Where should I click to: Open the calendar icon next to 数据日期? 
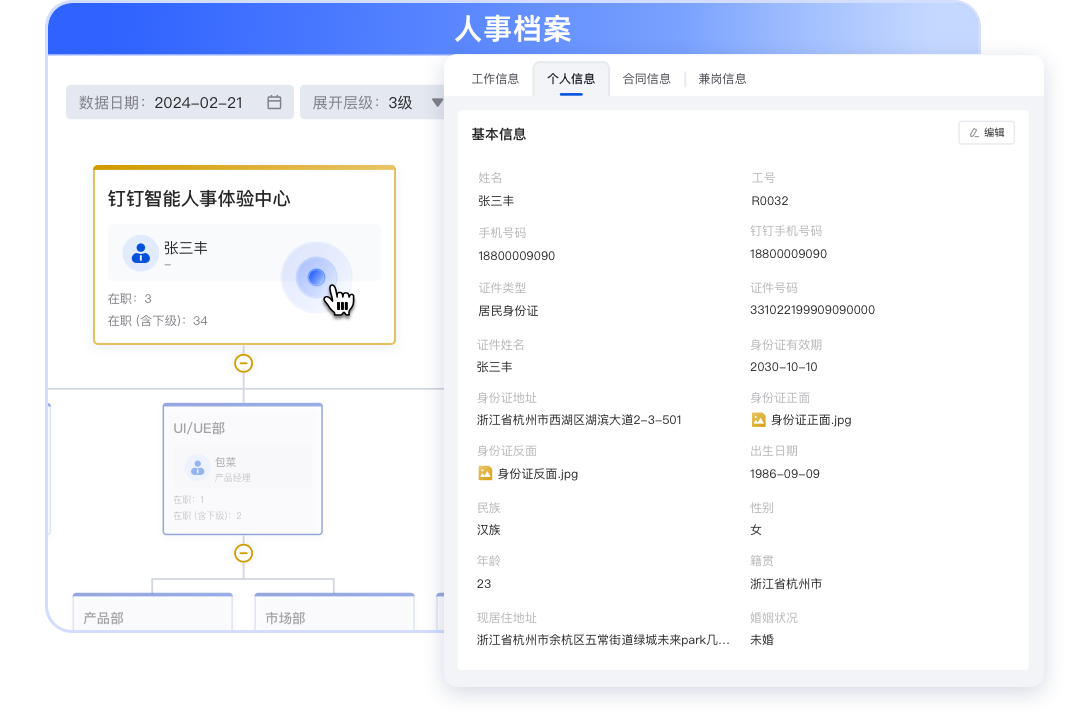tap(274, 102)
